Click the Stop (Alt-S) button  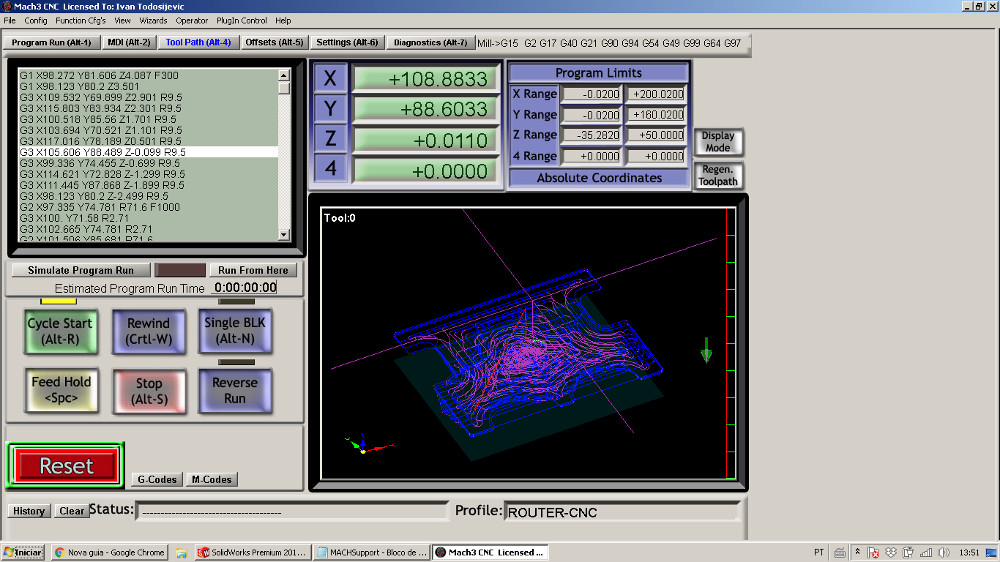coord(149,391)
